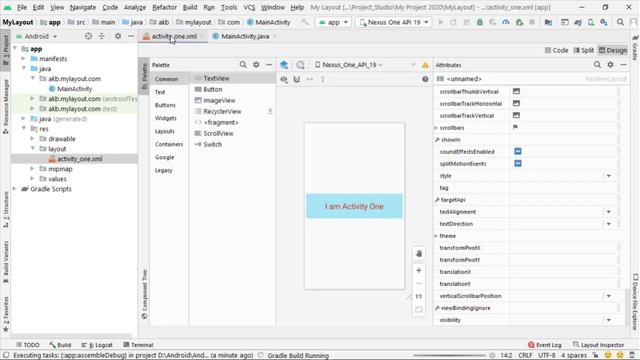Open the Event Log
640x360 pixels.
click(545, 345)
